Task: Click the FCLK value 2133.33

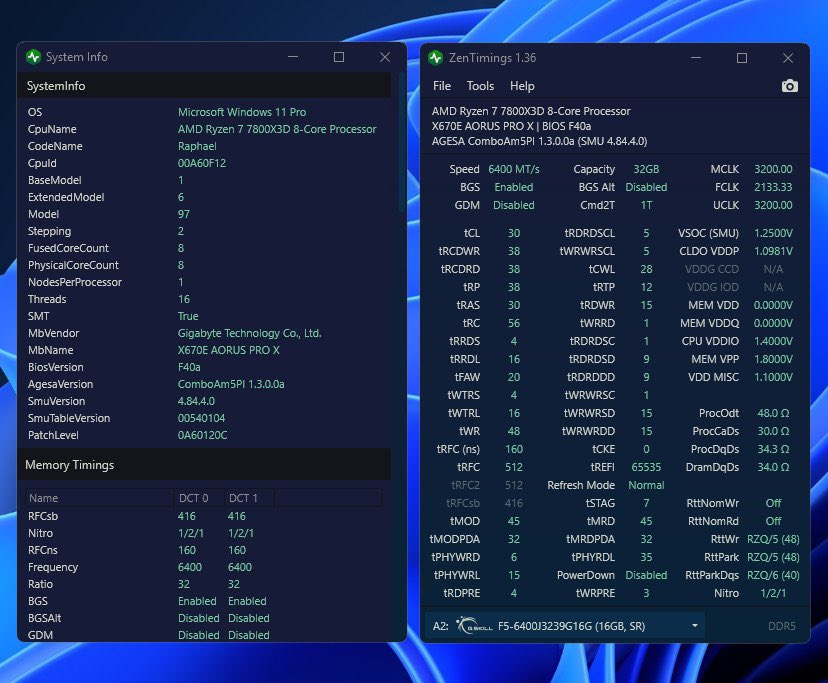Action: [x=773, y=187]
